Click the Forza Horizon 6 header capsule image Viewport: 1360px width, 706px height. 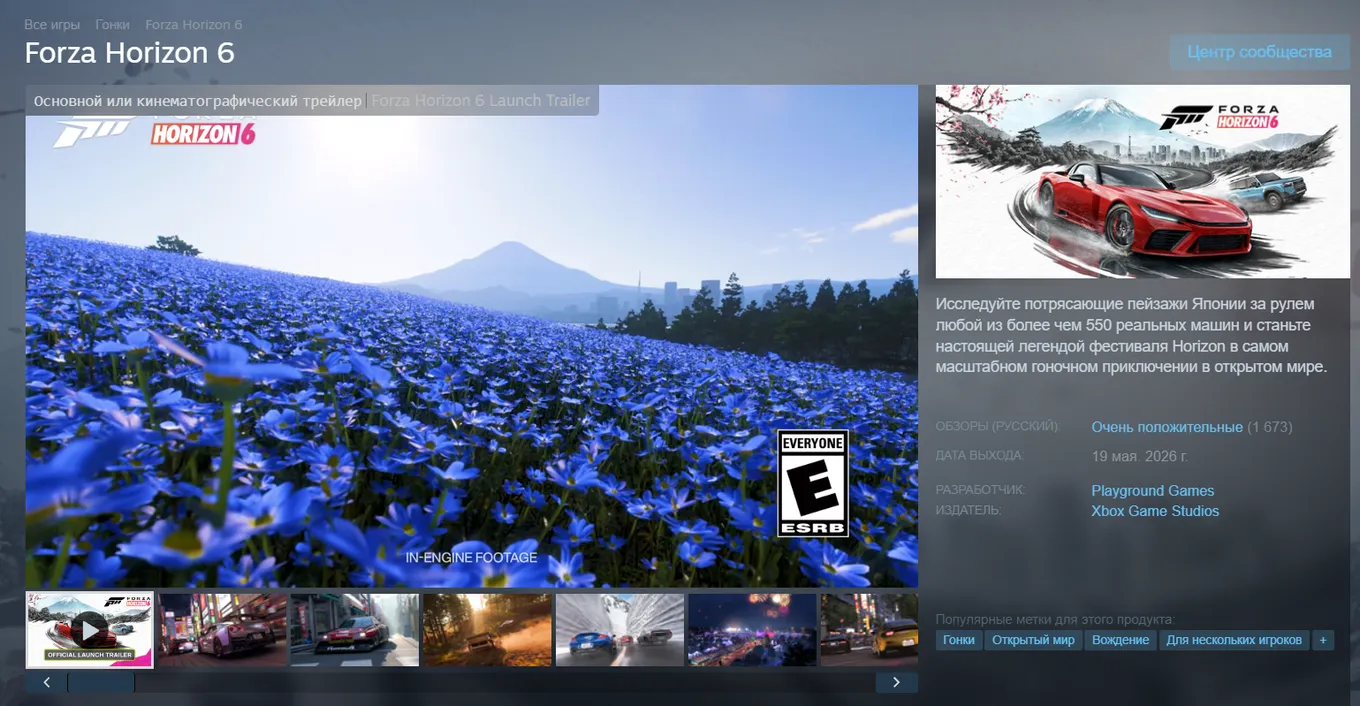coord(1142,181)
